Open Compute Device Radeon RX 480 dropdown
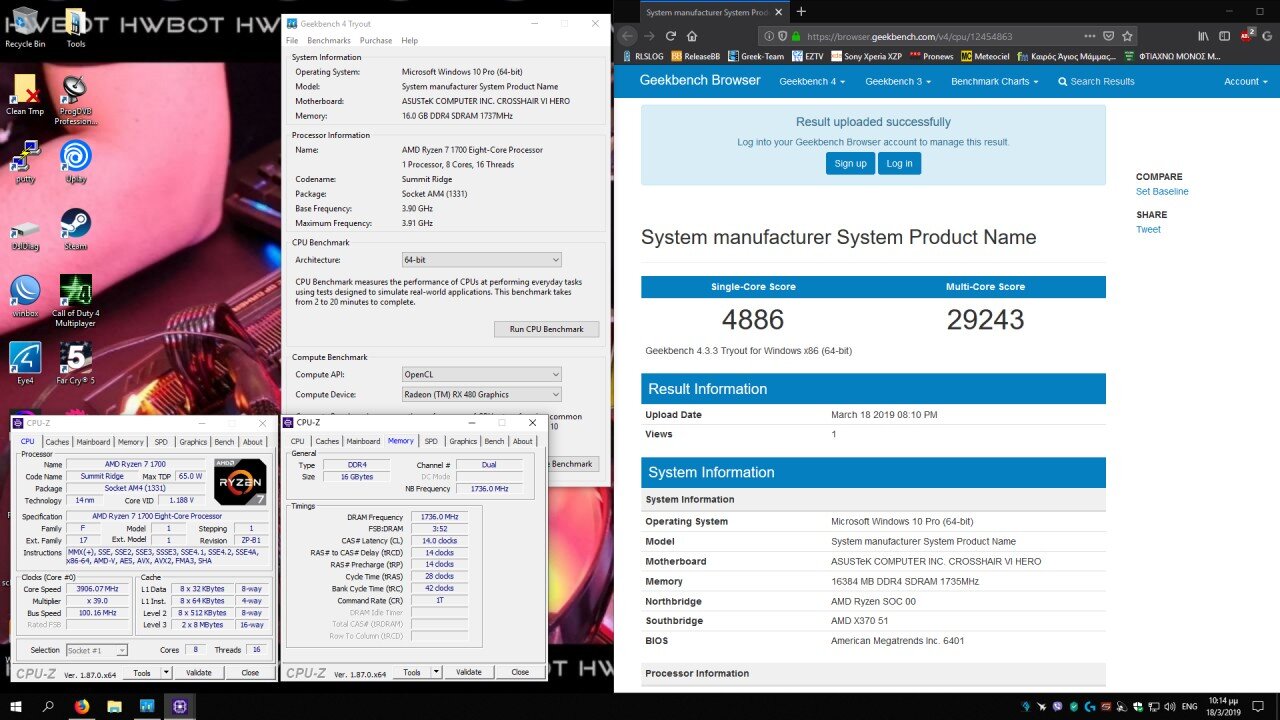Image resolution: width=1280 pixels, height=720 pixels. click(x=481, y=394)
